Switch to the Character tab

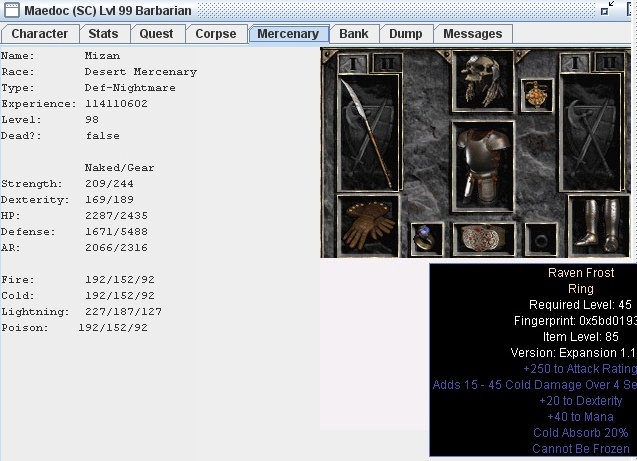(40, 34)
